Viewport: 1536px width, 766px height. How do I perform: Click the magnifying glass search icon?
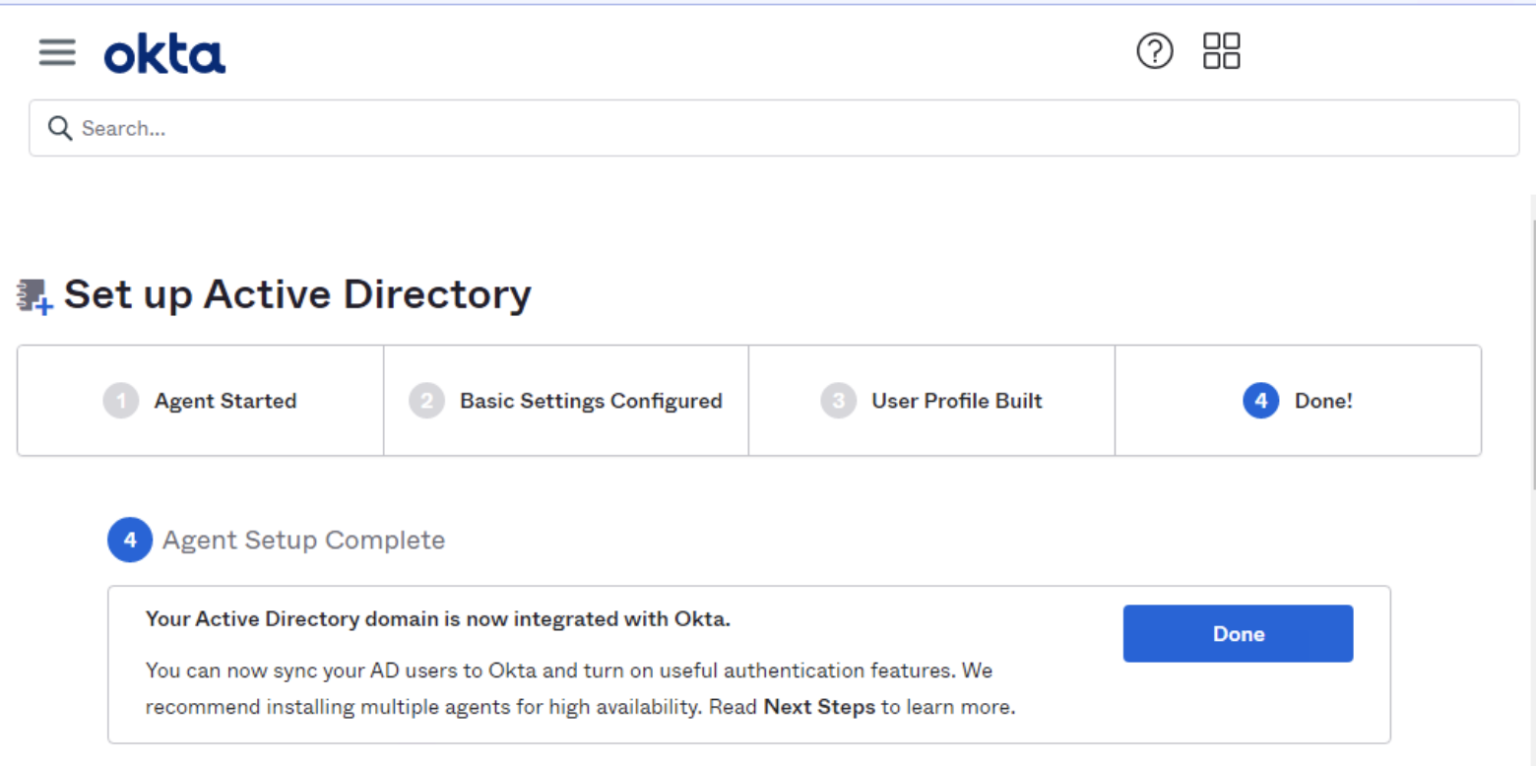(x=59, y=128)
